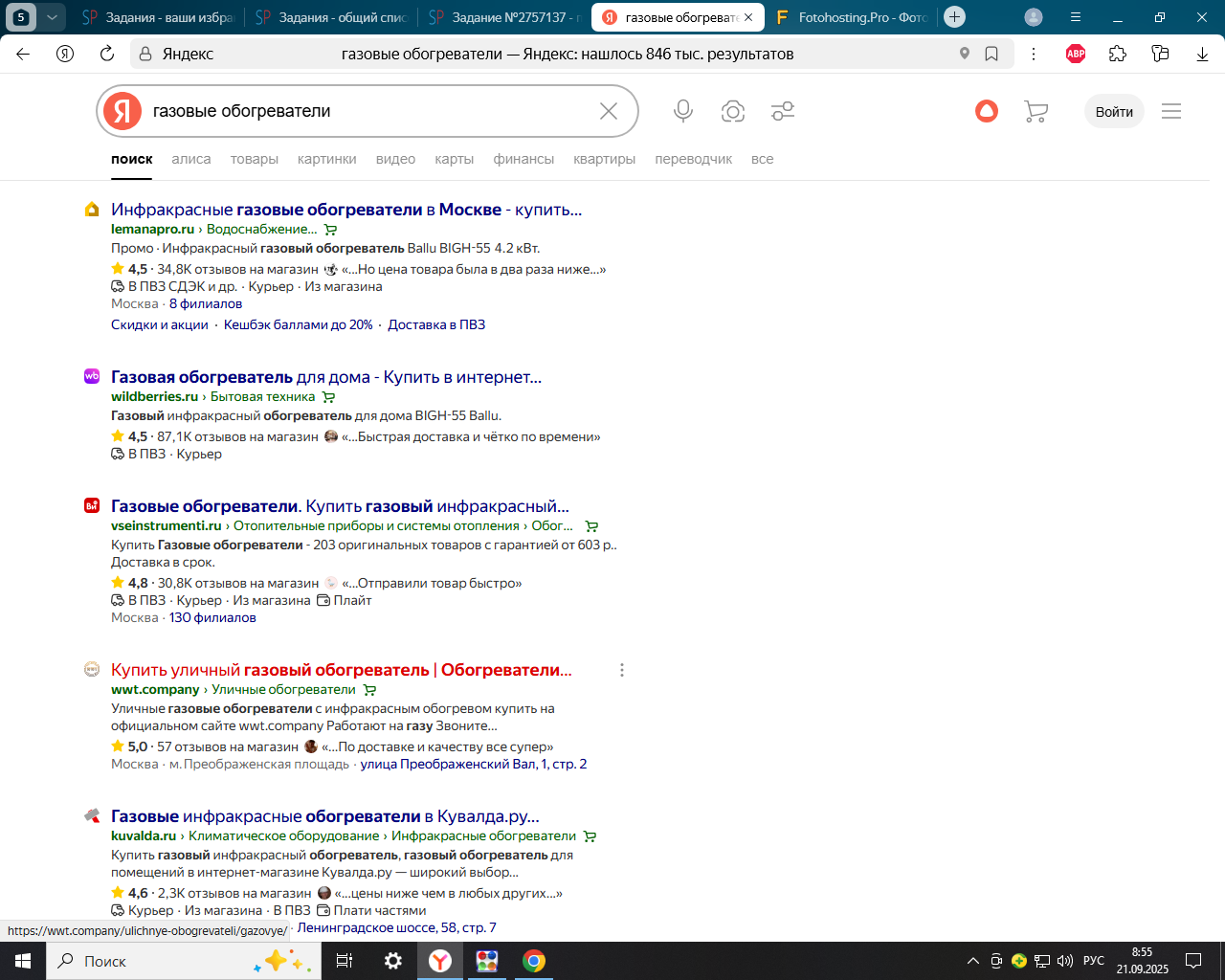The width and height of the screenshot is (1225, 980).
Task: Click the Скидки и акции link
Action: coord(160,324)
